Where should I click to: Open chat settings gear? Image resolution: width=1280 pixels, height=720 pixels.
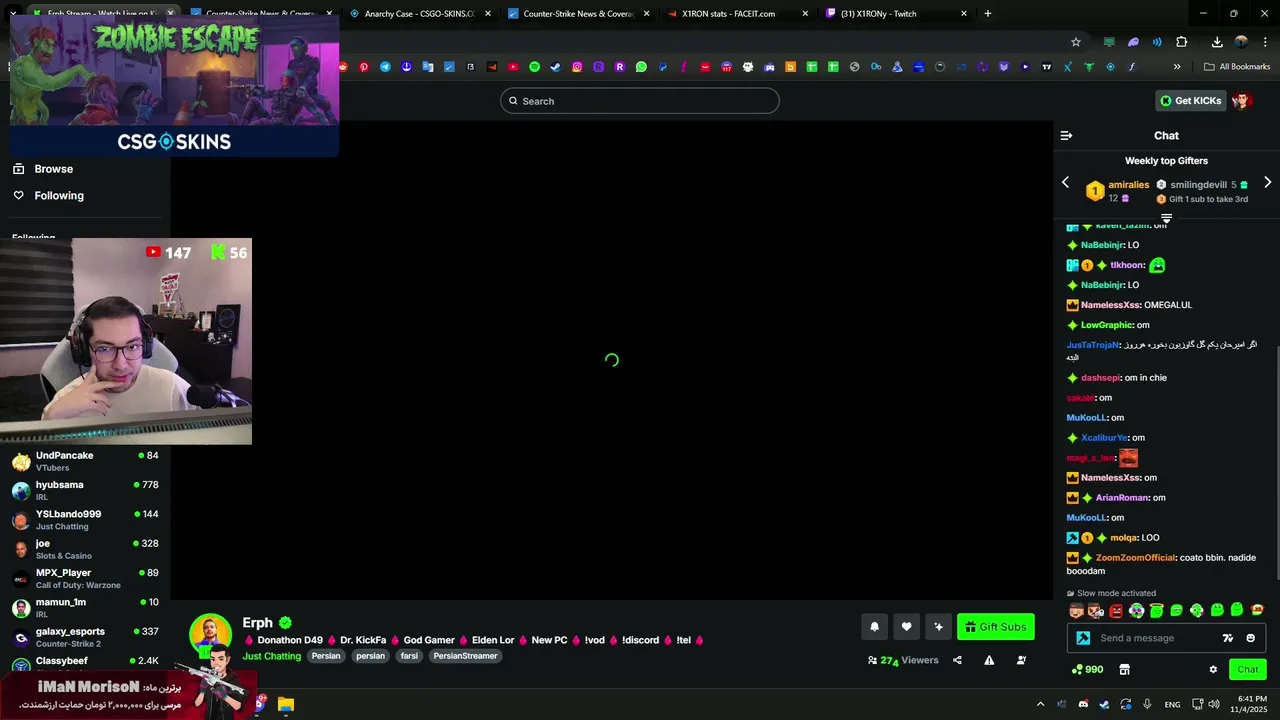point(1213,670)
